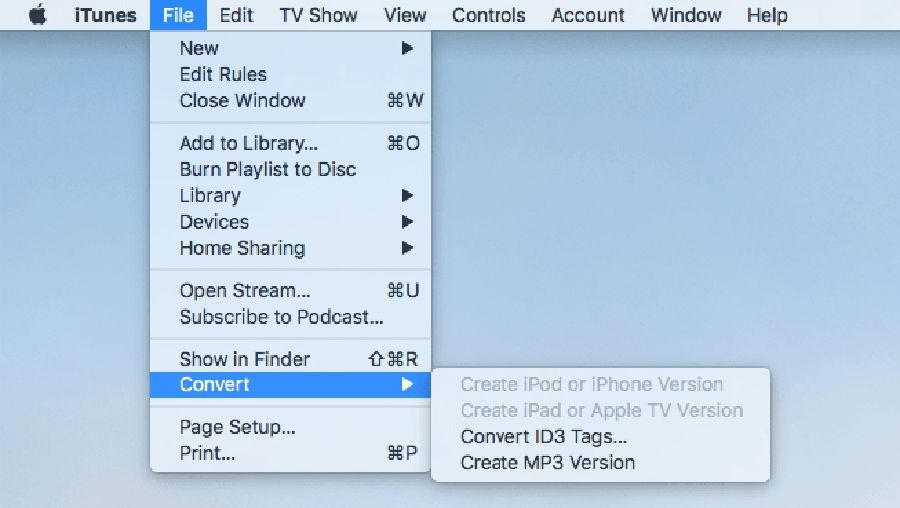Open the Account menu
The width and height of the screenshot is (900, 508).
588,15
